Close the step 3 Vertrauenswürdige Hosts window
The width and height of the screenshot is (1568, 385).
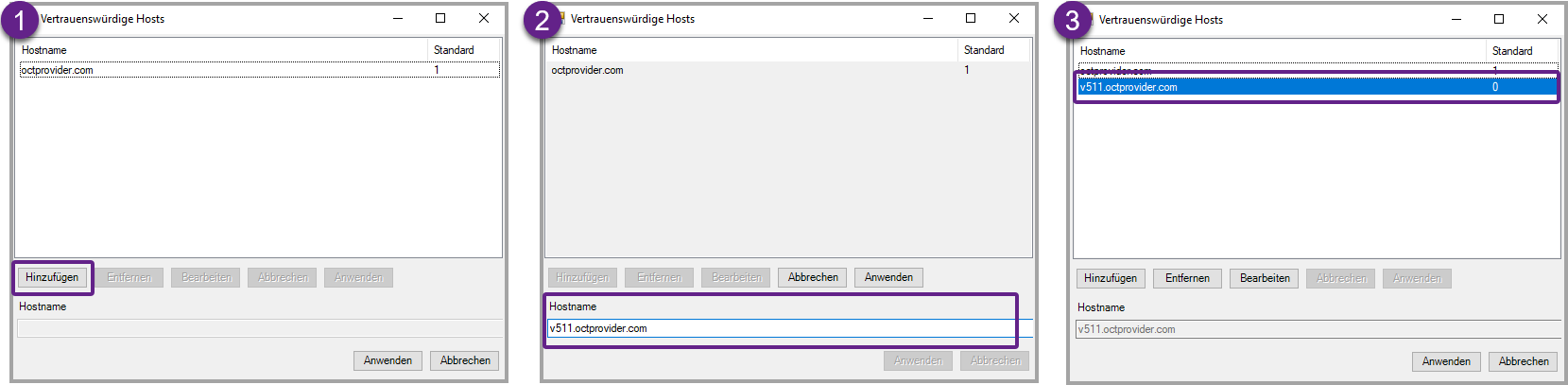1542,19
